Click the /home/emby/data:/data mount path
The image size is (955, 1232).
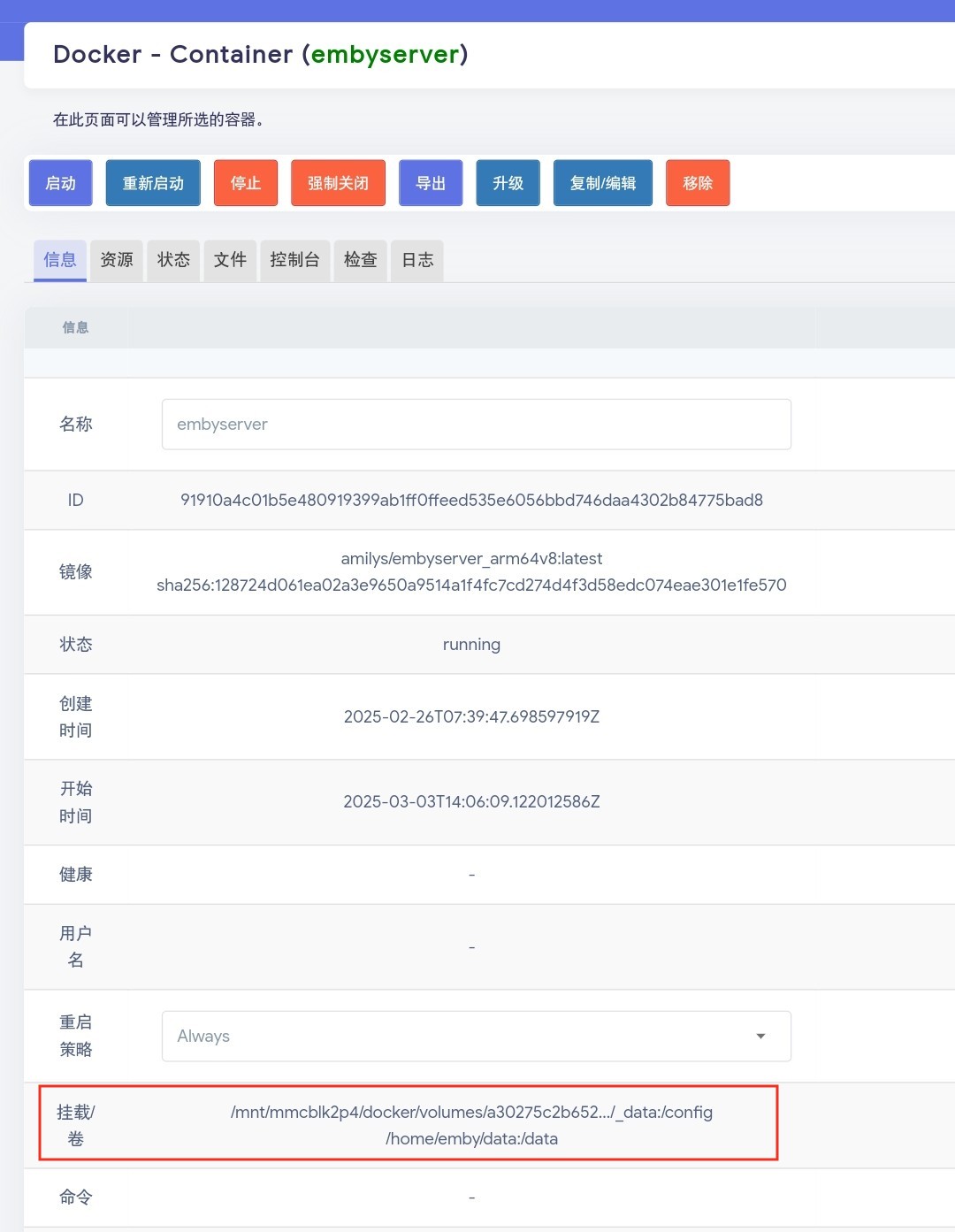click(x=471, y=1139)
